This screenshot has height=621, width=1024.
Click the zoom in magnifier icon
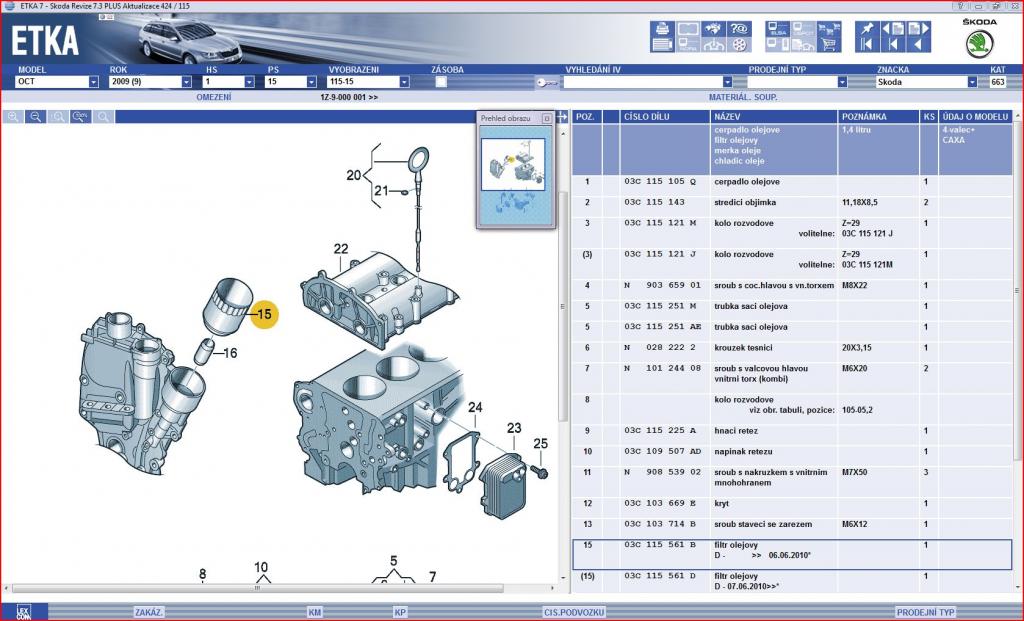(13, 117)
